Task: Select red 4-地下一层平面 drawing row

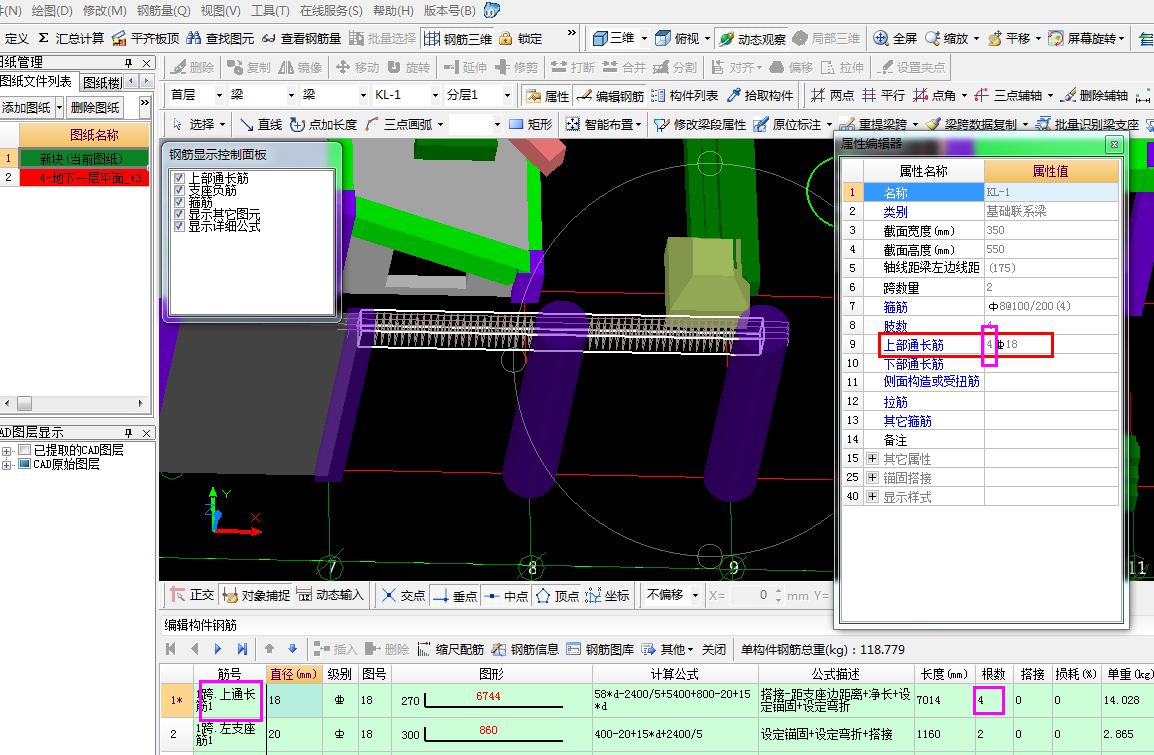Action: 84,177
